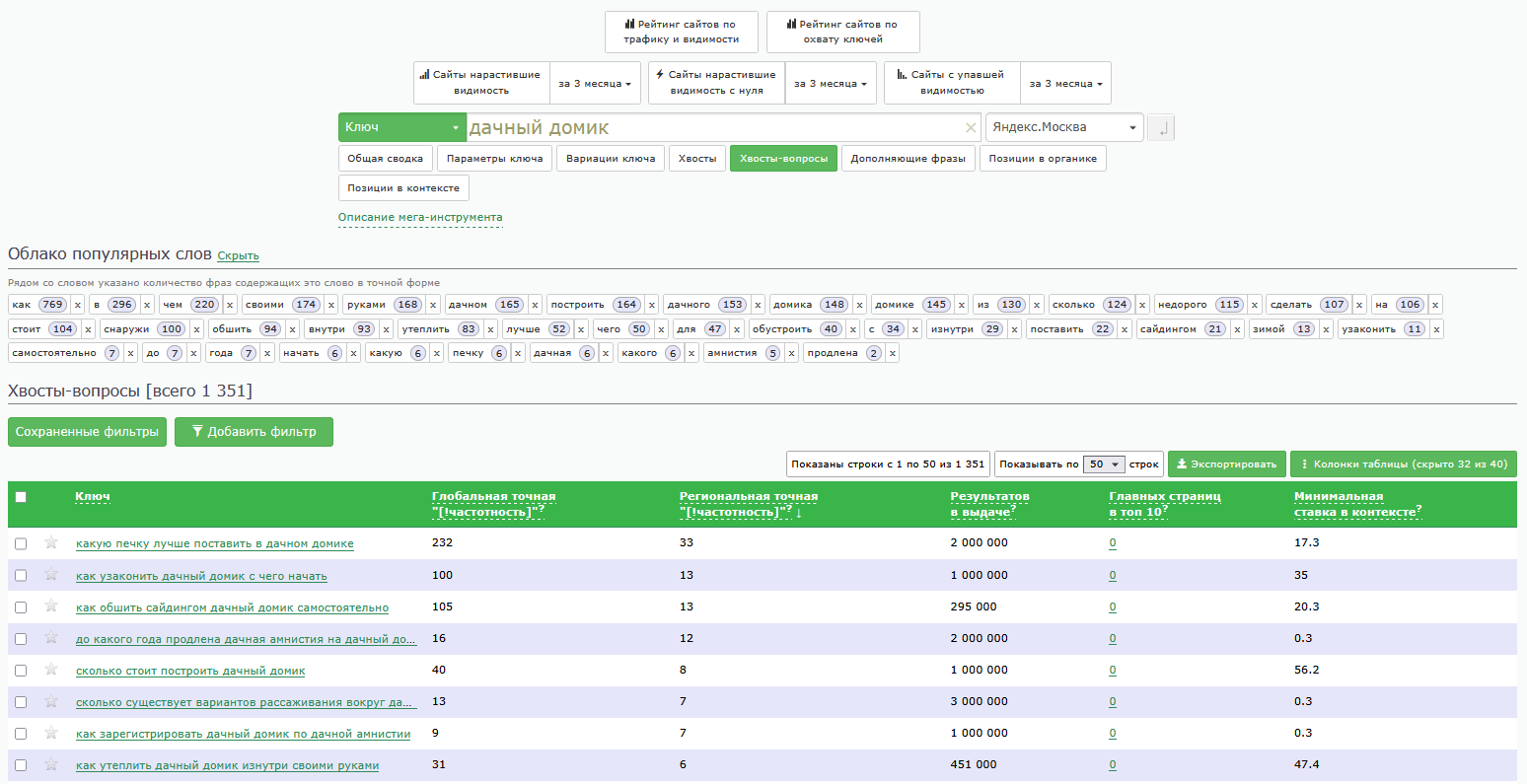Switch to the 'Хвосты' tab
1527x784 pixels.
pyautogui.click(x=697, y=159)
